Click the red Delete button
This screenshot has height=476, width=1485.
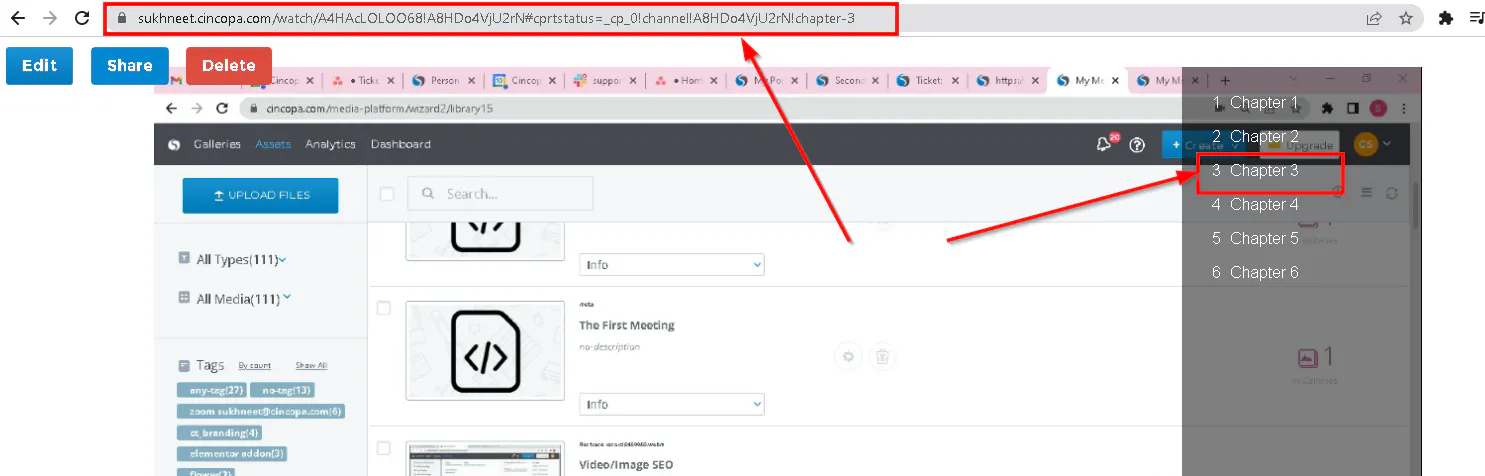coord(229,66)
